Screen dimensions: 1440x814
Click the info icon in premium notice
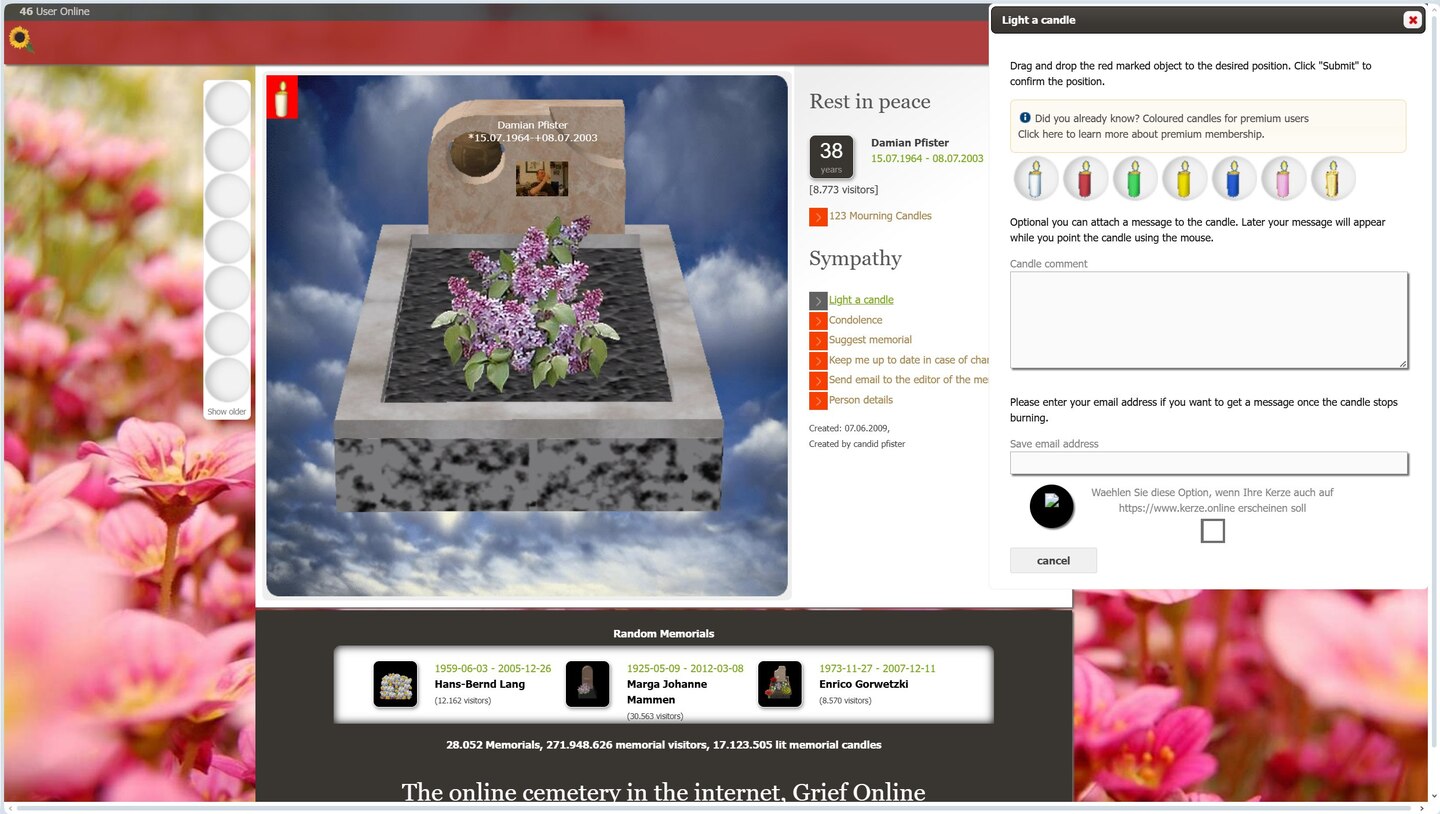coord(1025,117)
